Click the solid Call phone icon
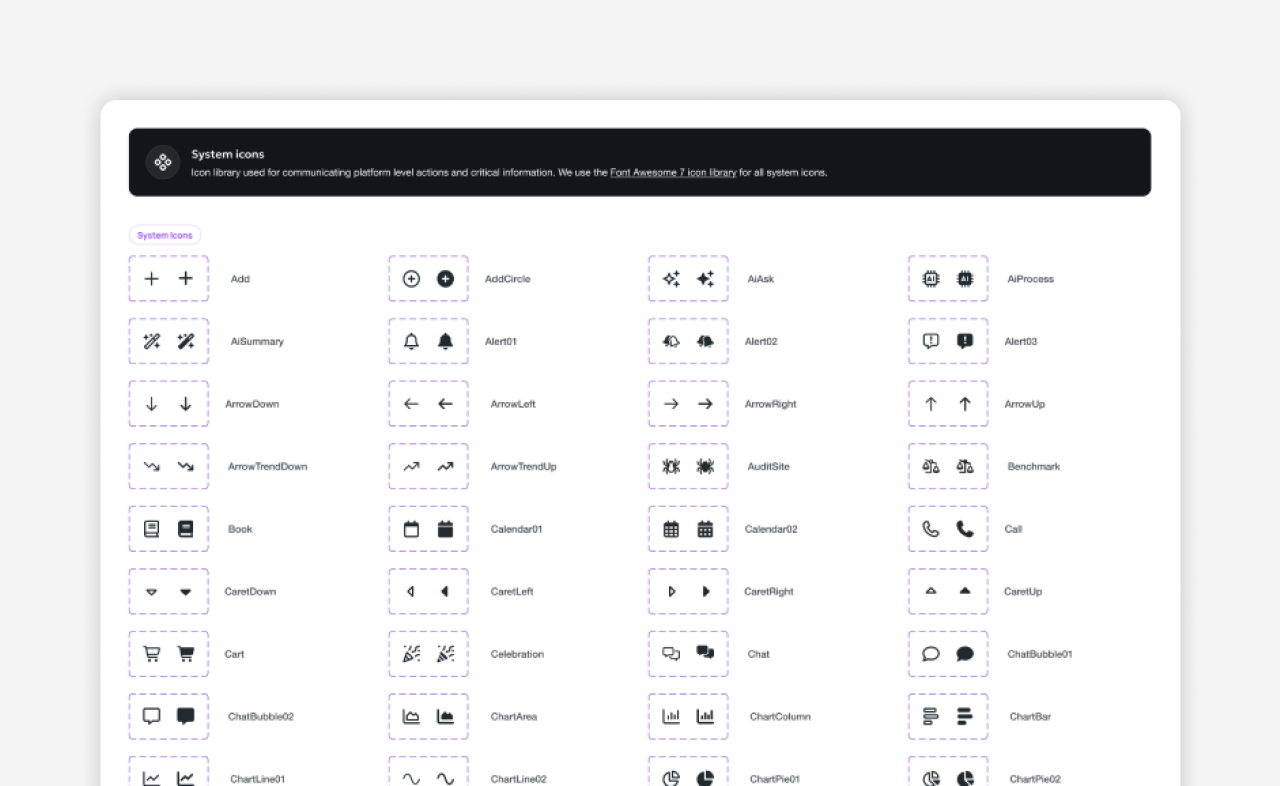The width and height of the screenshot is (1280, 786). (965, 529)
